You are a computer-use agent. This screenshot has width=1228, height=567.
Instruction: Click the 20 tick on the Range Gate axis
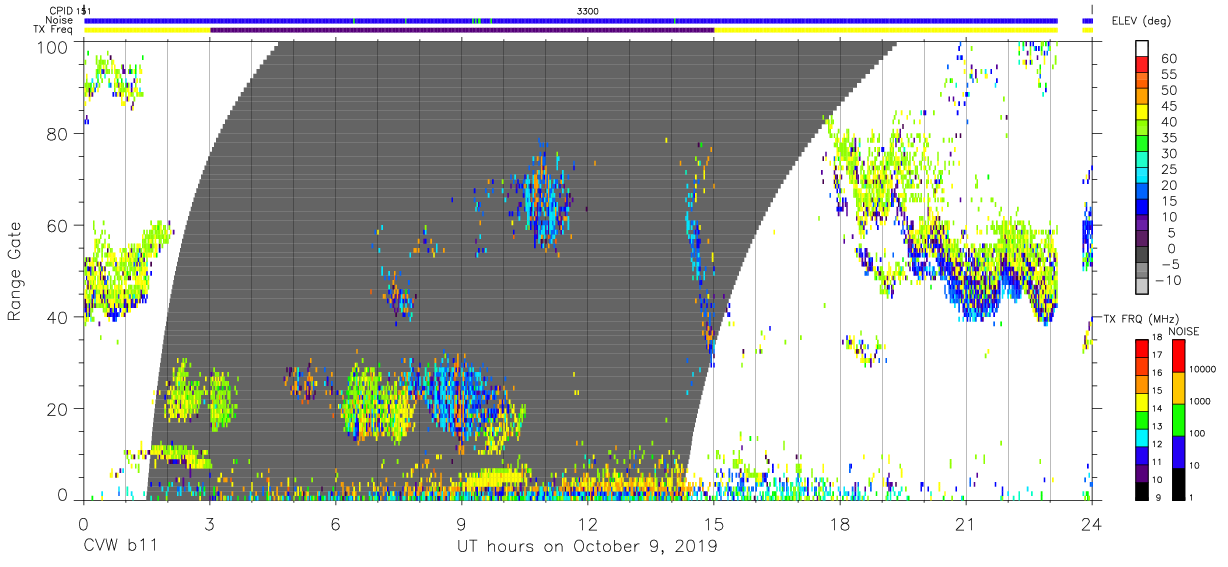pos(57,409)
